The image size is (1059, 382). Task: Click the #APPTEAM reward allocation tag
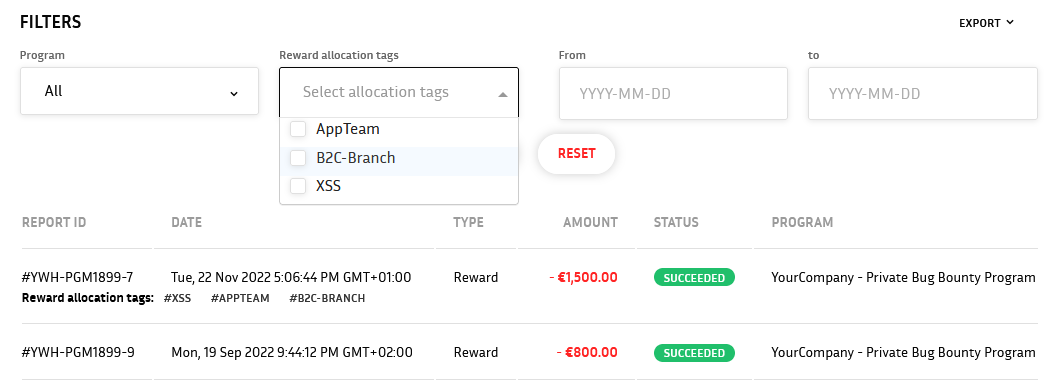click(240, 298)
